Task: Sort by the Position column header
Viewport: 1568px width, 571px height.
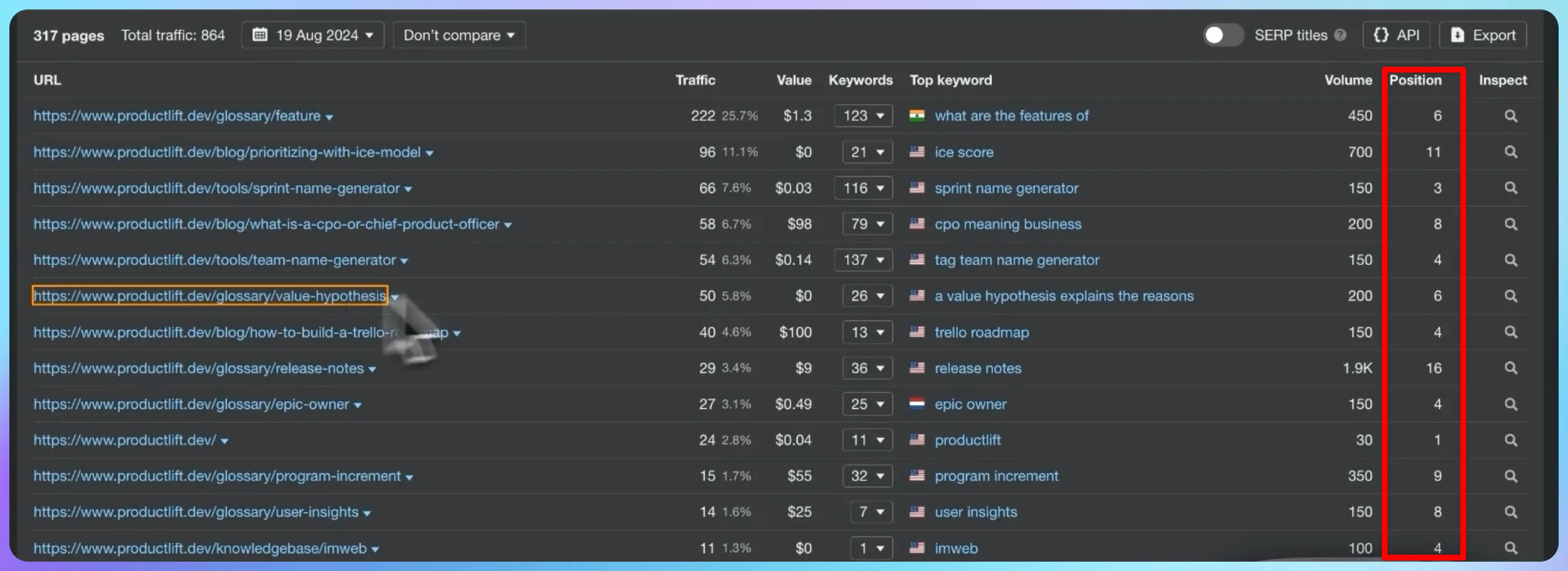Action: click(x=1415, y=80)
